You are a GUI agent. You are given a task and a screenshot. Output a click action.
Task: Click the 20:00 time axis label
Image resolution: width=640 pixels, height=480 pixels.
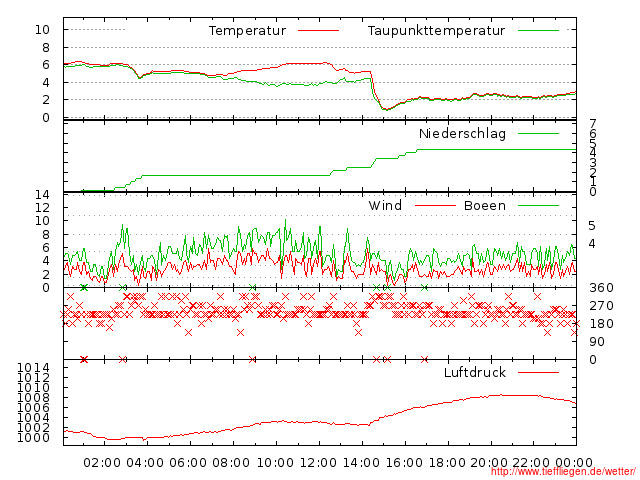(489, 463)
